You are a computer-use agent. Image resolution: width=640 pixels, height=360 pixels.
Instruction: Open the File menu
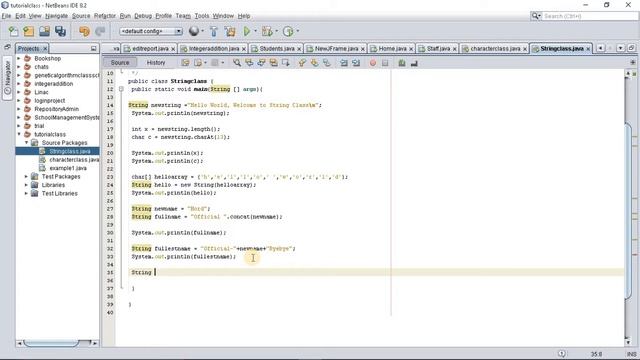6,16
